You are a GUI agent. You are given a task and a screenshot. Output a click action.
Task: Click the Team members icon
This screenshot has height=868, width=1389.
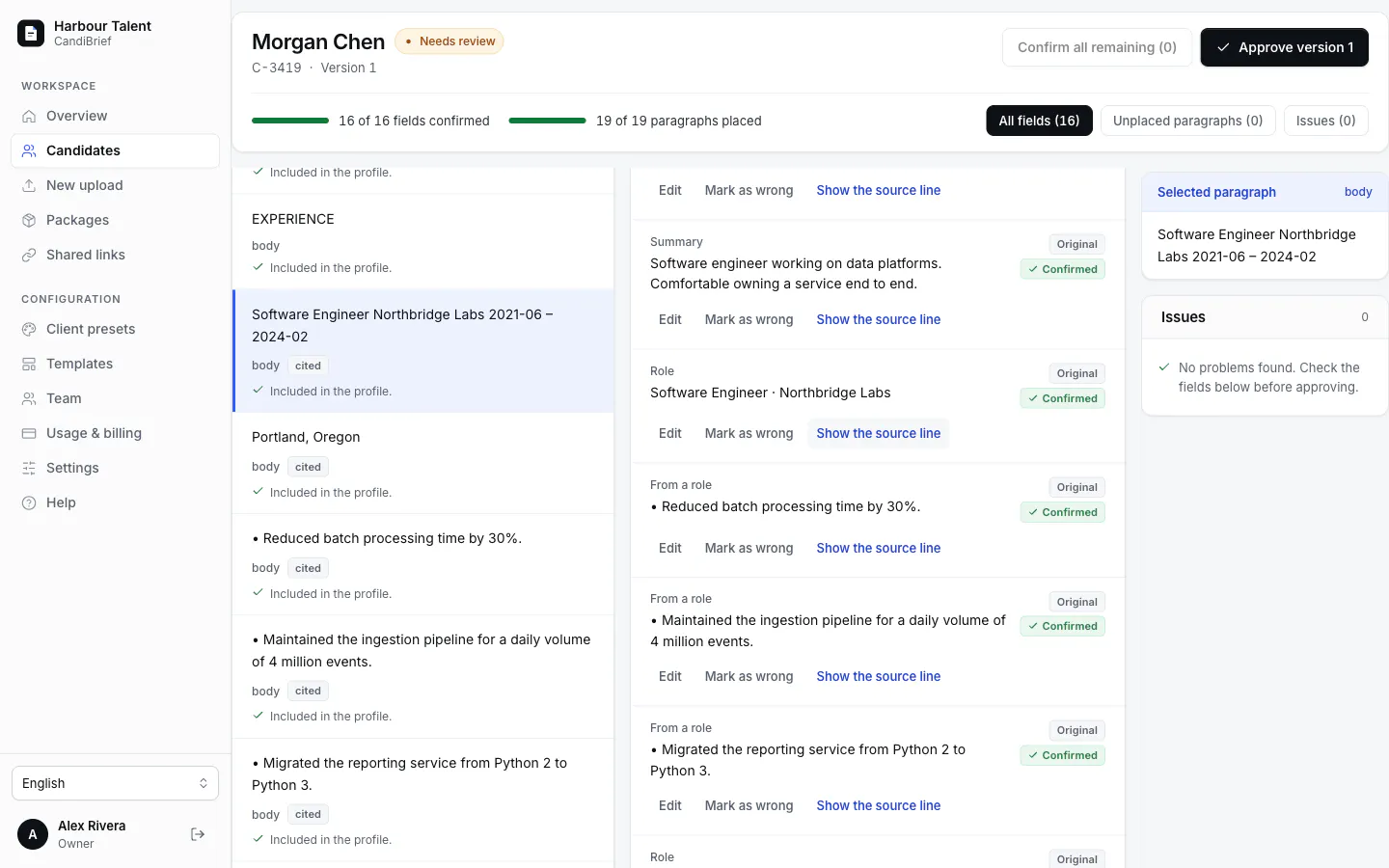click(x=29, y=398)
